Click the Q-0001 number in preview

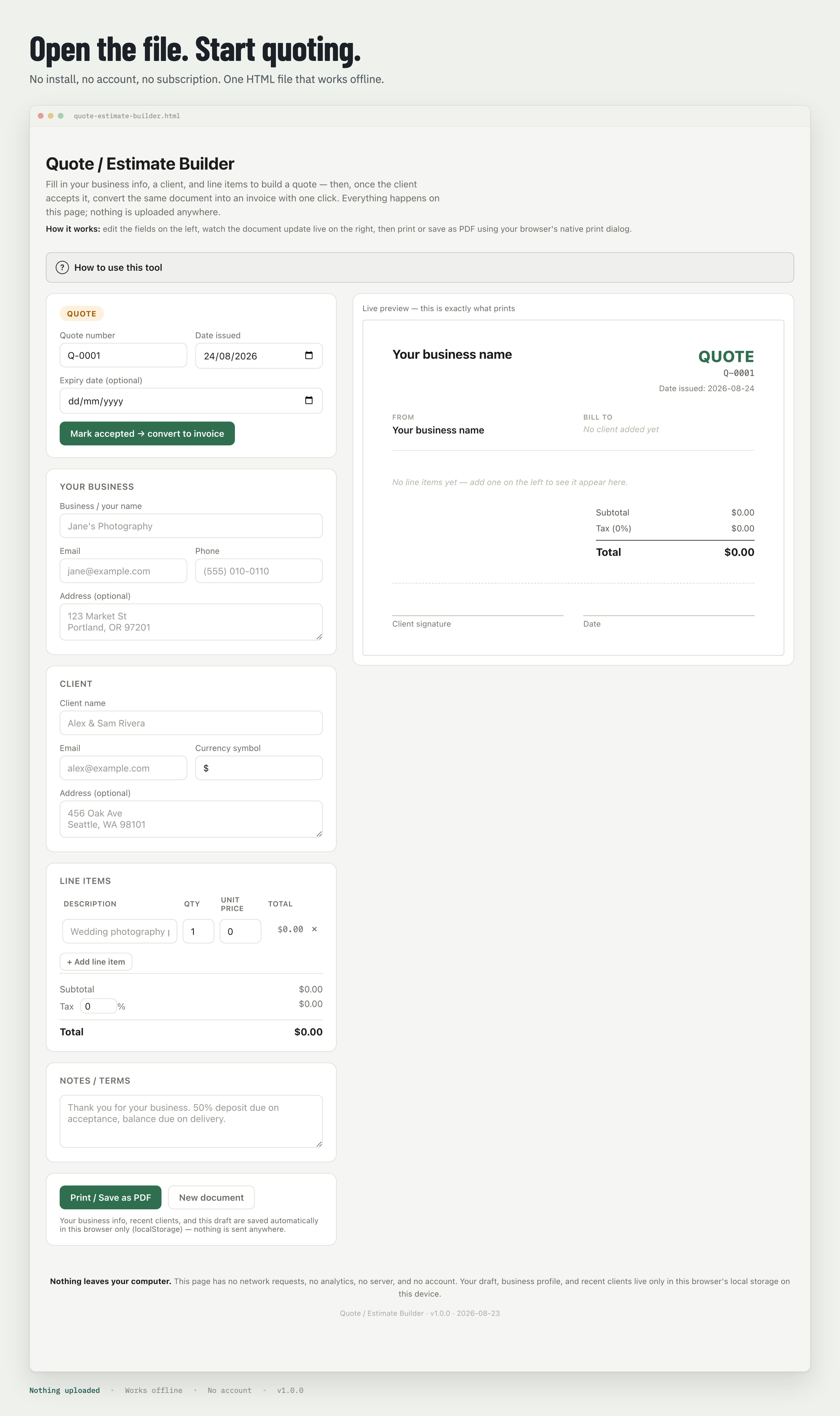pyautogui.click(x=739, y=373)
